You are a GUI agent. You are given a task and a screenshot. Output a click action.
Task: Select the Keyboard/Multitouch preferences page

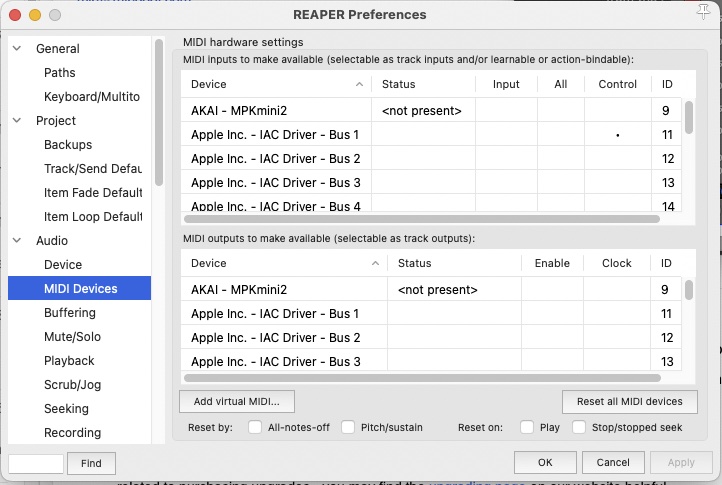91,97
